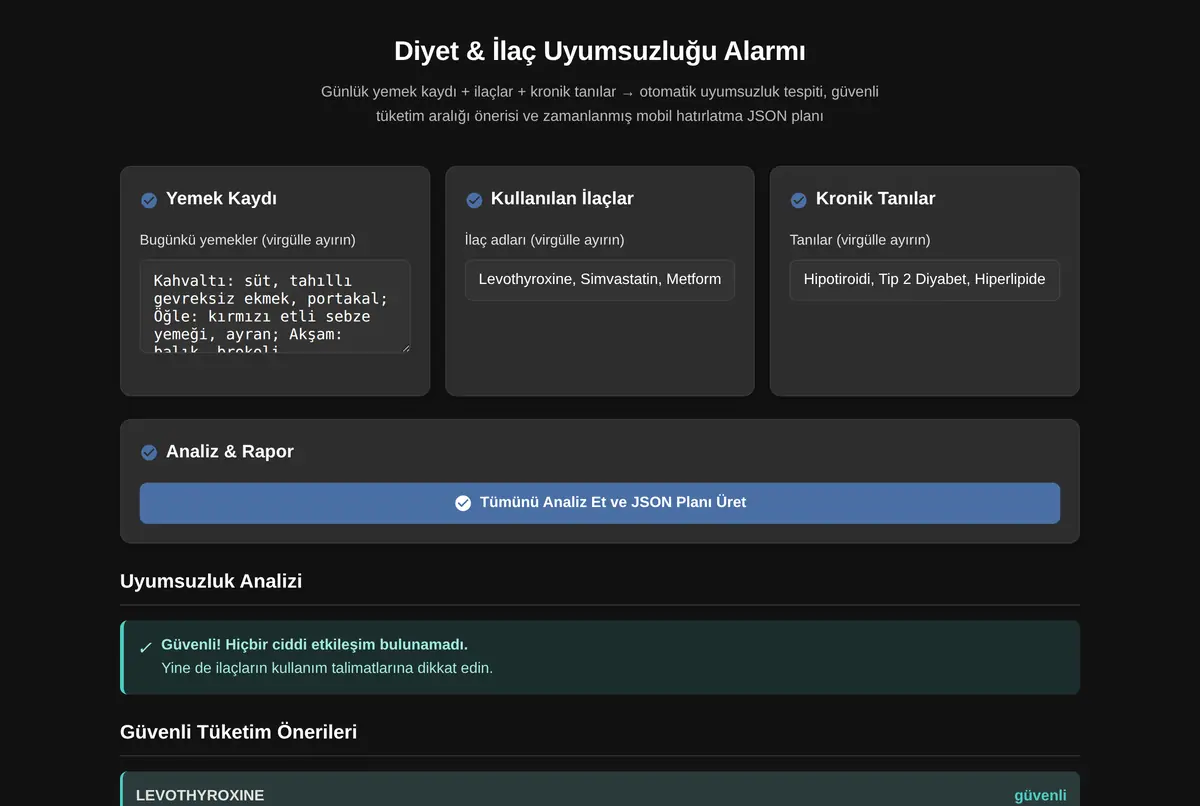Click the LEVOTHYROXINE recommendation card title
The height and width of the screenshot is (806, 1200).
point(200,796)
